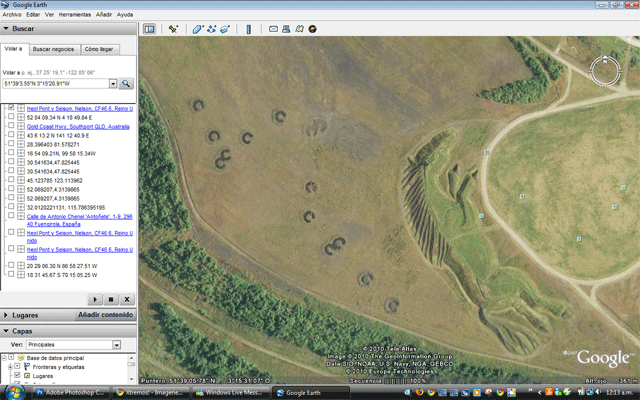Add an image overlay icon

coord(225,29)
